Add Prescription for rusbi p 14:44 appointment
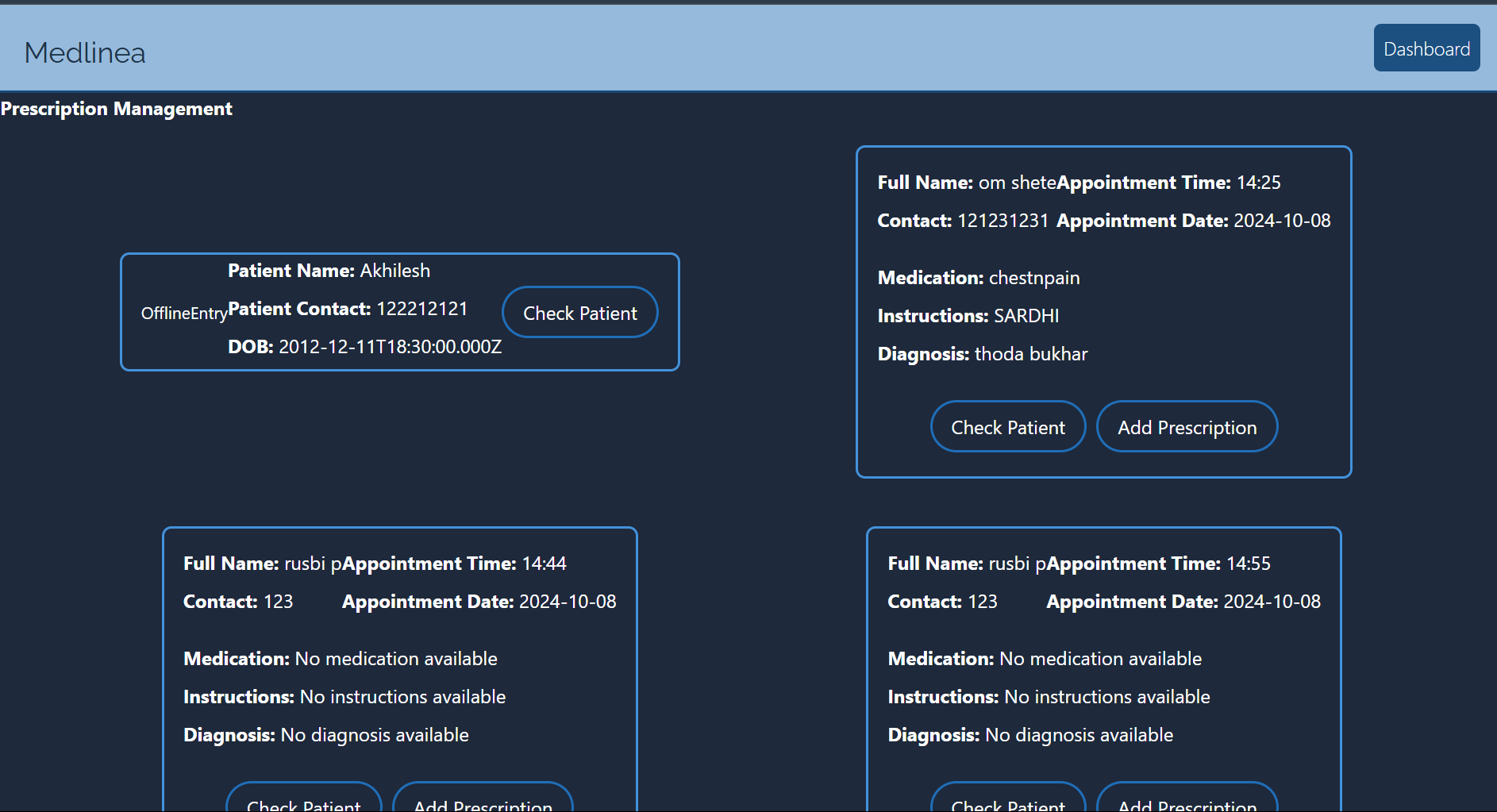Viewport: 1497px width, 812px height. point(483,798)
